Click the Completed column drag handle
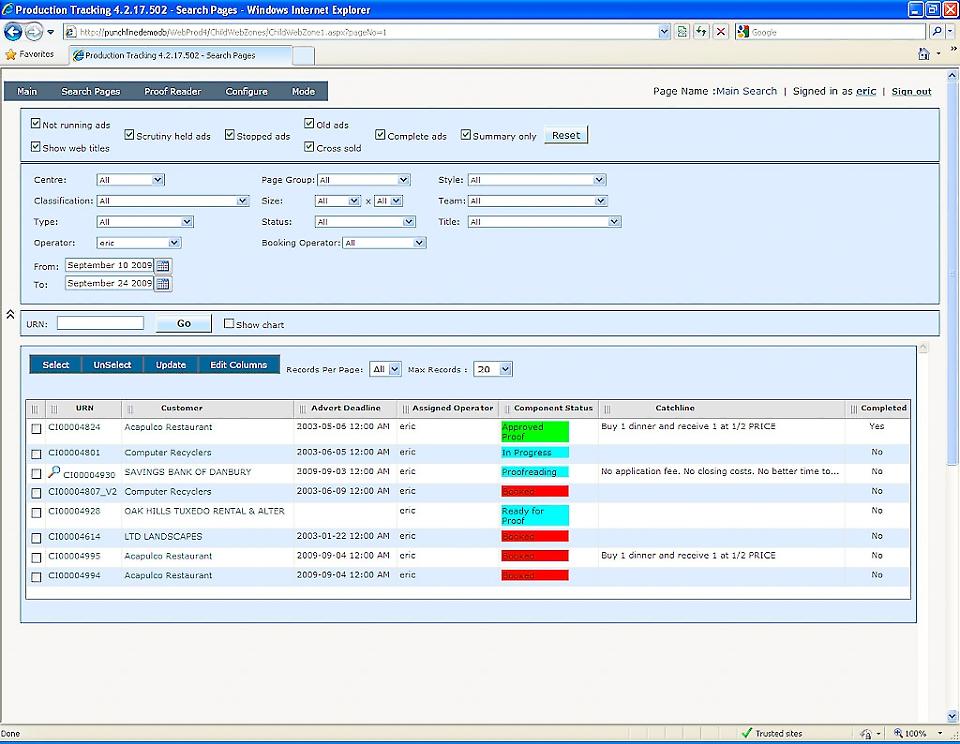The height and width of the screenshot is (744, 960). 854,408
